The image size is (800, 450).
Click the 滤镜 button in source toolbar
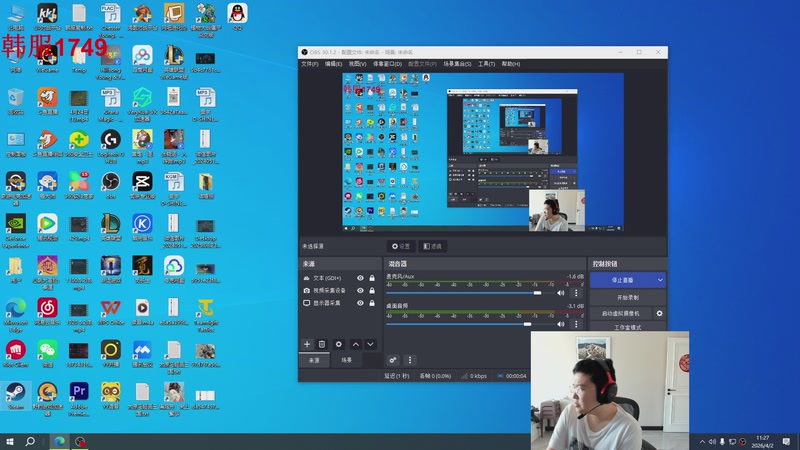tap(432, 246)
